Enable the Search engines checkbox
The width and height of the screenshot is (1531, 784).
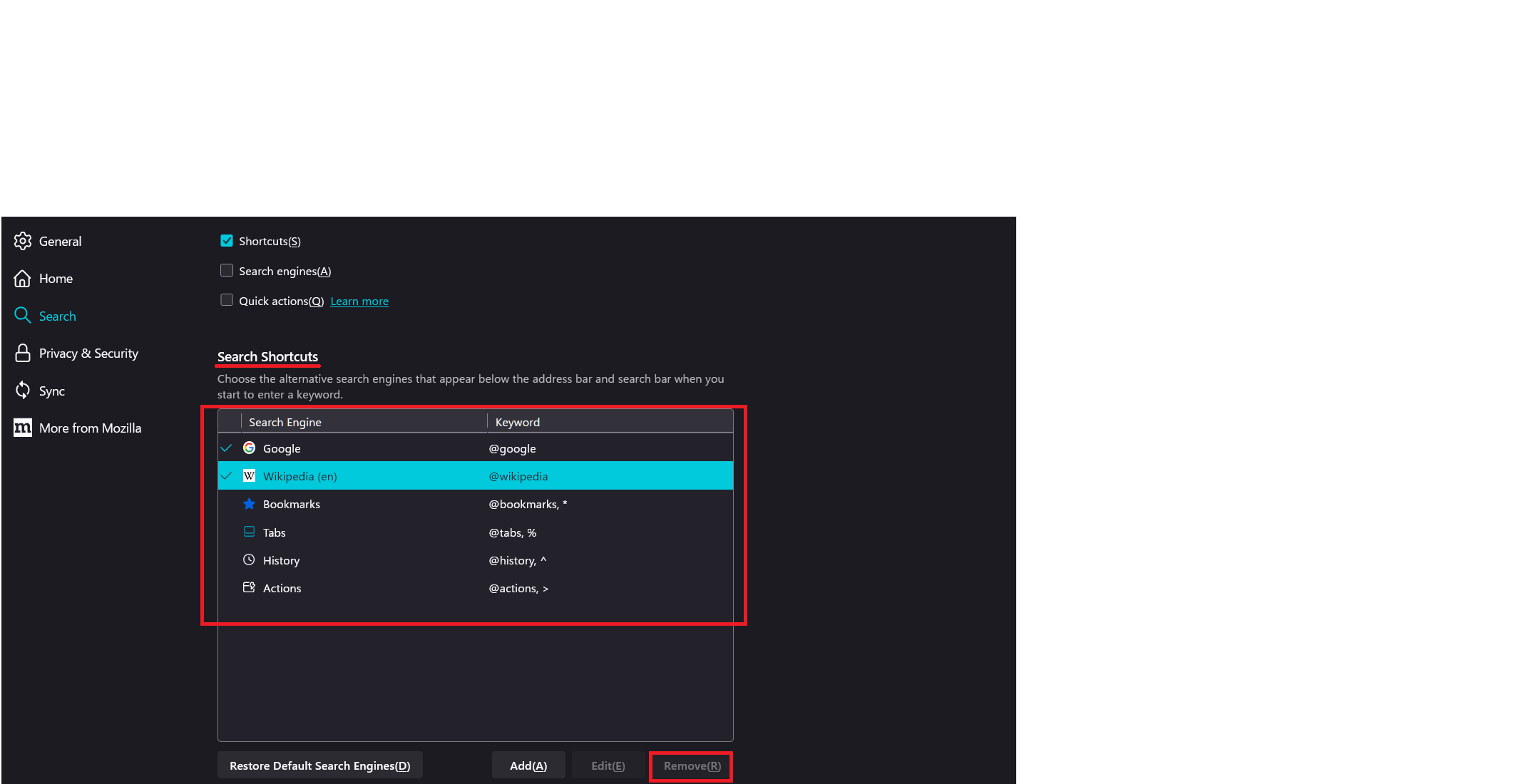tap(227, 271)
